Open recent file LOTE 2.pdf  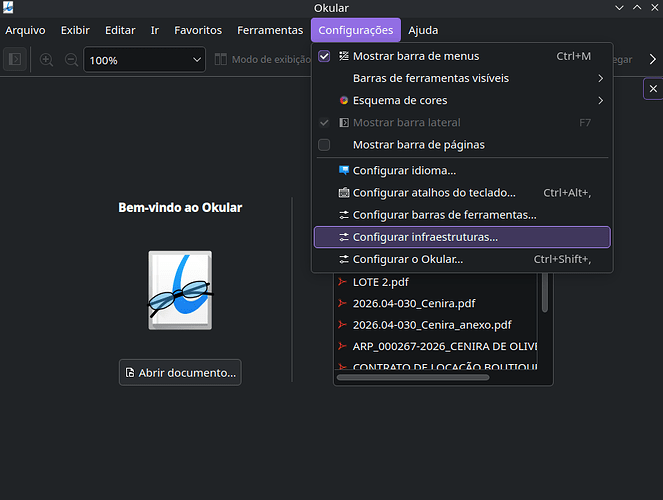click(436, 282)
